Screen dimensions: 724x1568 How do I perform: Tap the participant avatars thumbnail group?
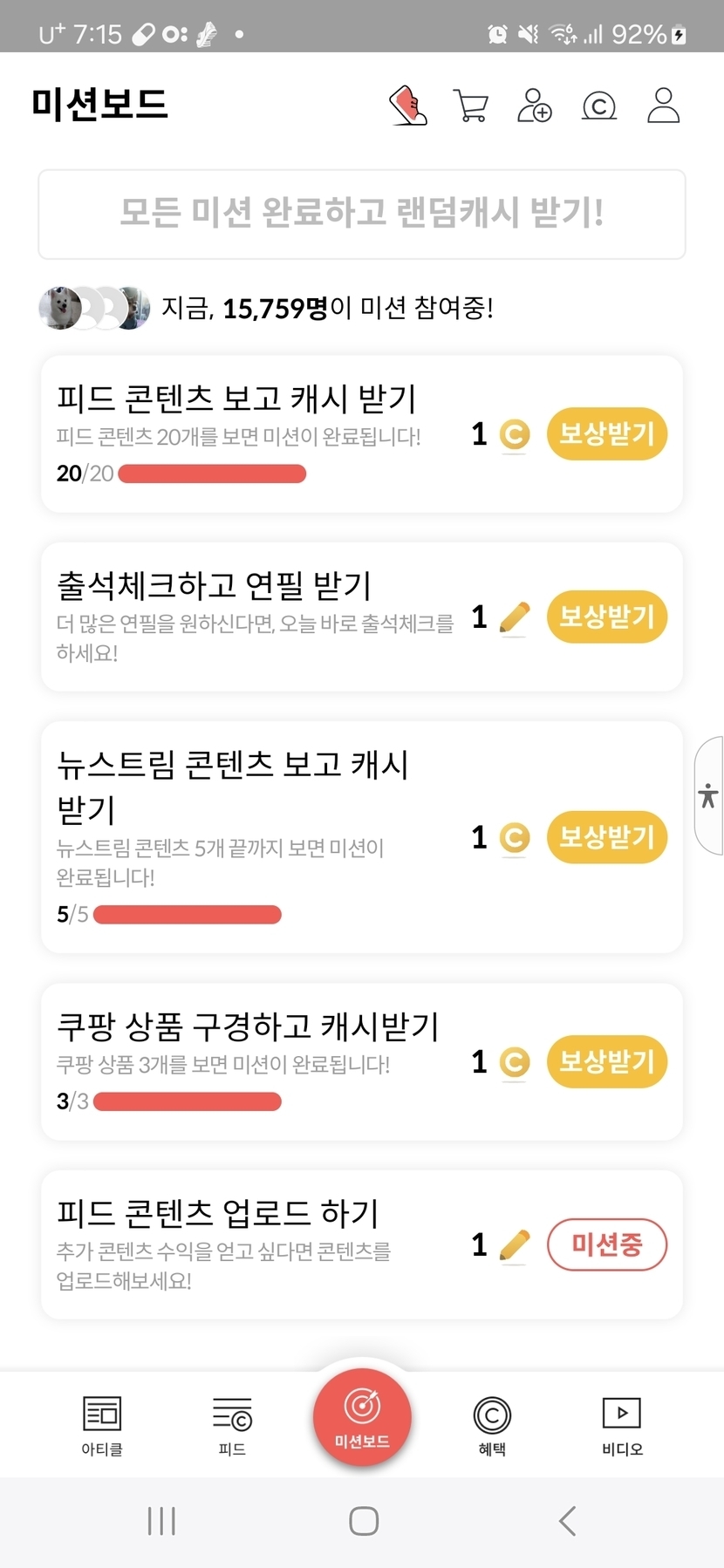tap(94, 308)
